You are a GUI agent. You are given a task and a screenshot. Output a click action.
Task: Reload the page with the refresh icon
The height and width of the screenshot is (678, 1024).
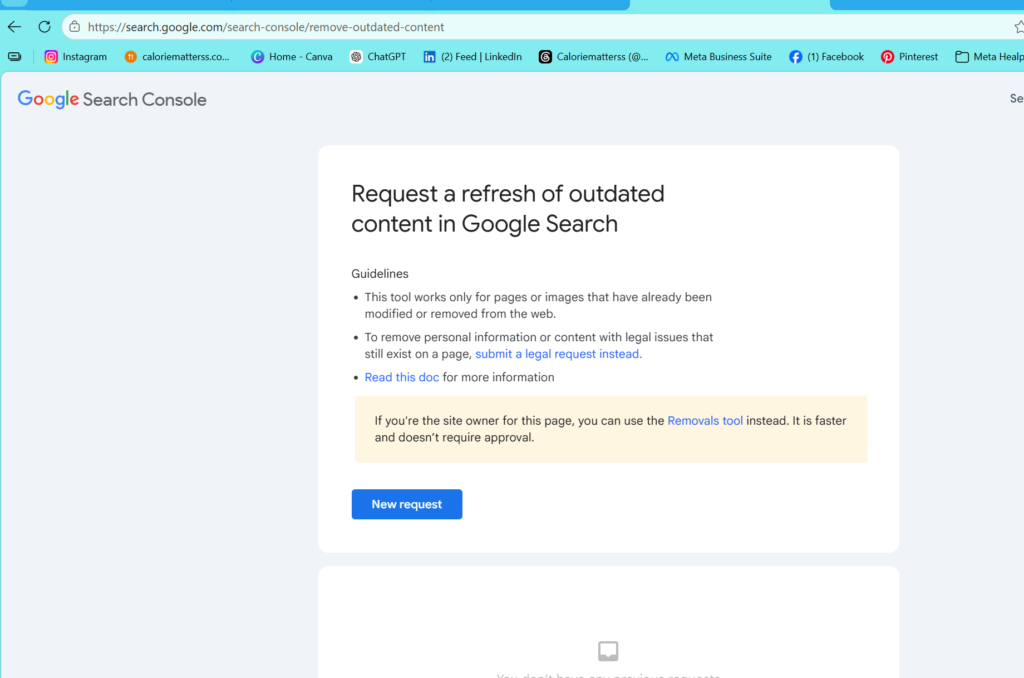click(44, 27)
